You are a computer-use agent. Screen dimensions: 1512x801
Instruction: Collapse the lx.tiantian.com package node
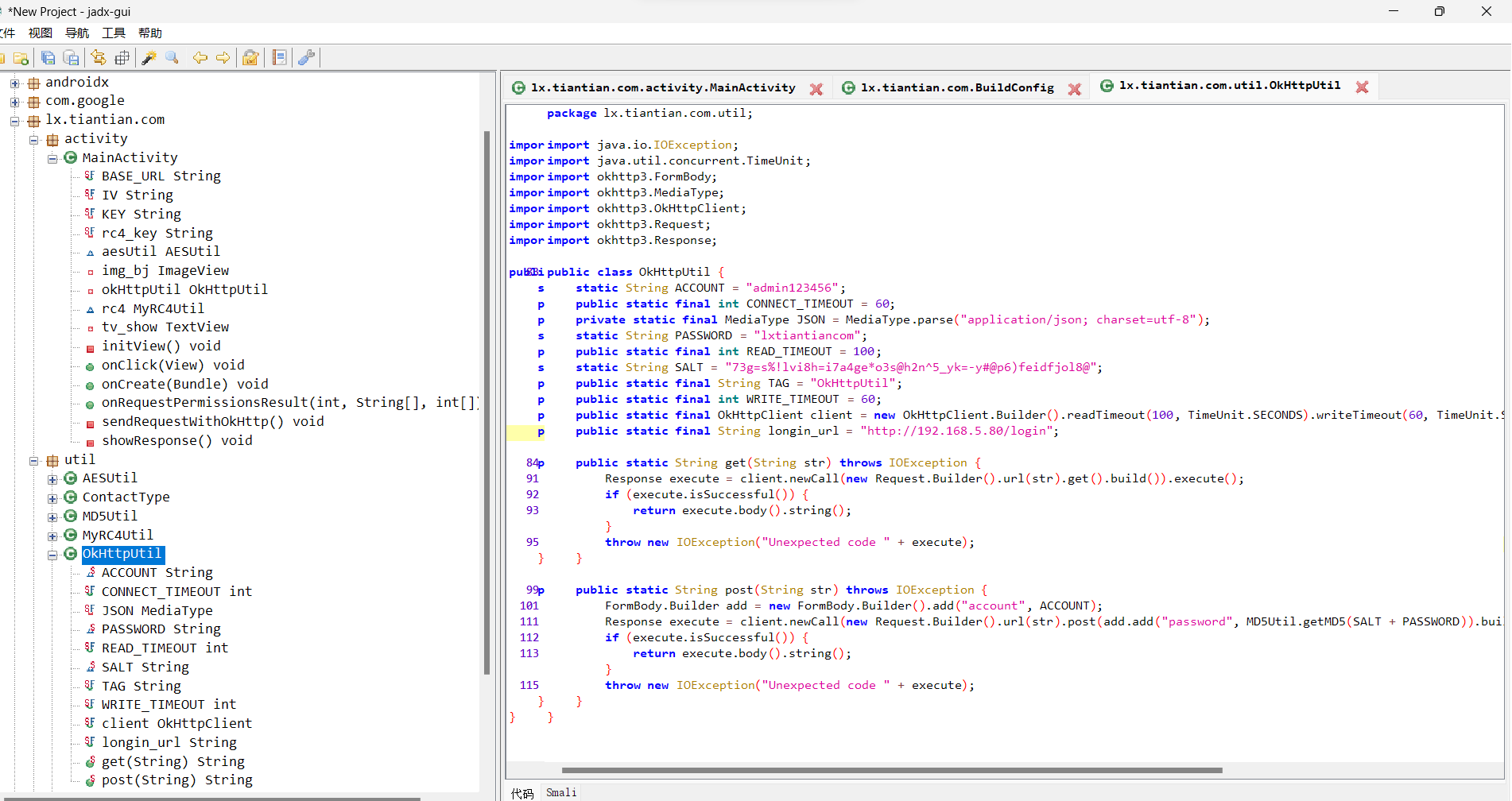point(14,121)
